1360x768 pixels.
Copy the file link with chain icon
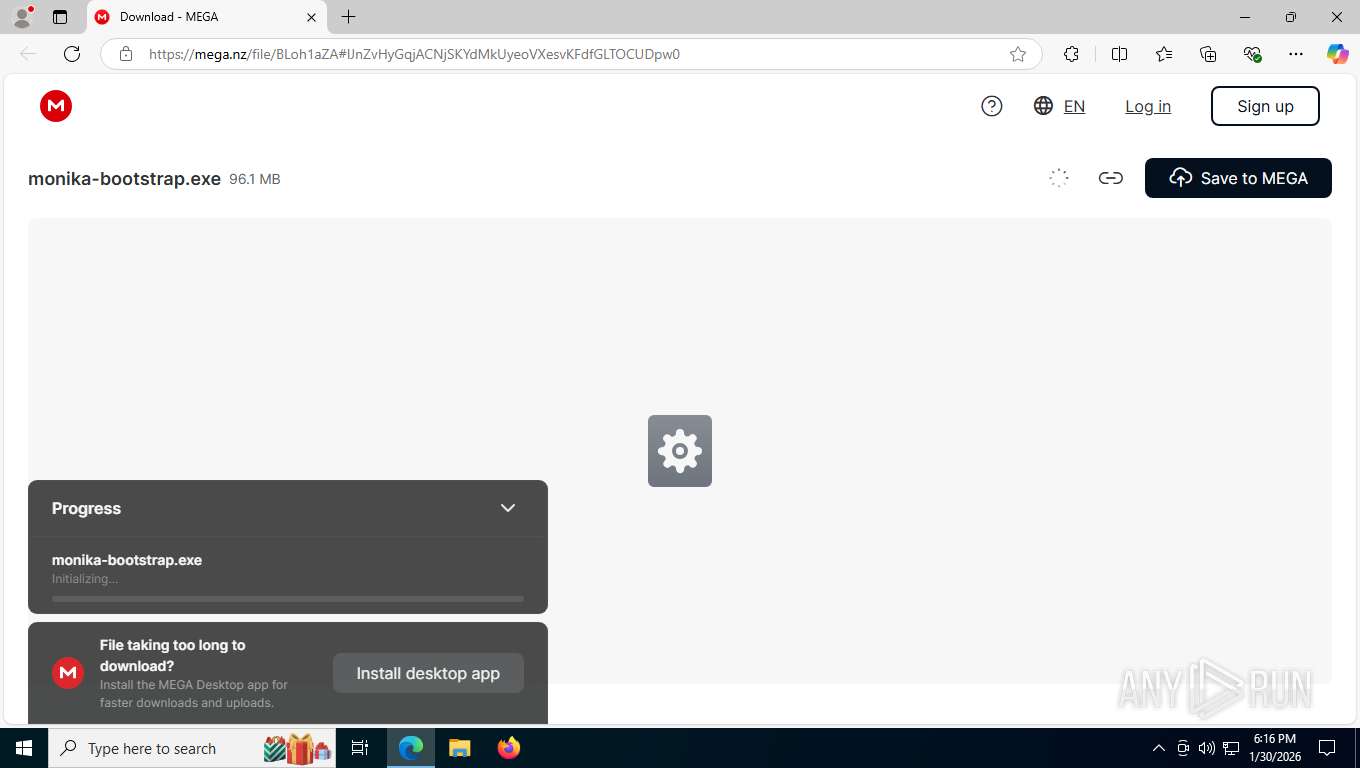pos(1110,178)
